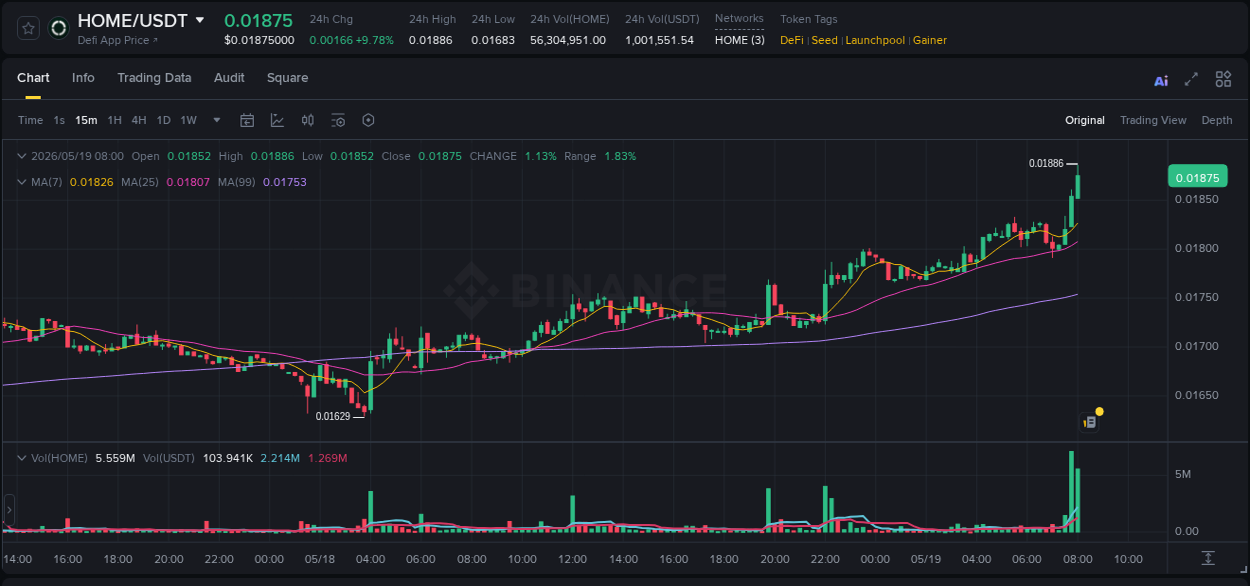Click the MA(99) value 0.01753

[285, 182]
